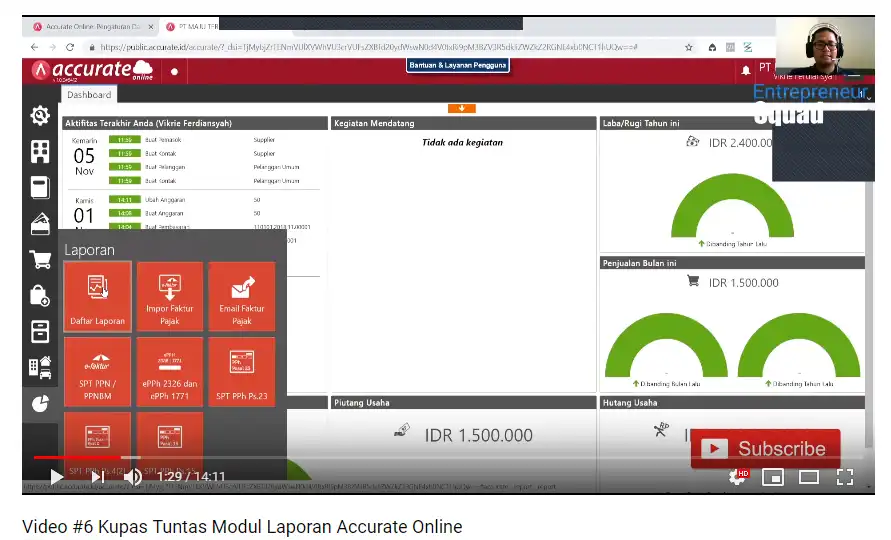Click the Hutang Usaha panel header
Screen dimensions: 891x540
[732, 403]
